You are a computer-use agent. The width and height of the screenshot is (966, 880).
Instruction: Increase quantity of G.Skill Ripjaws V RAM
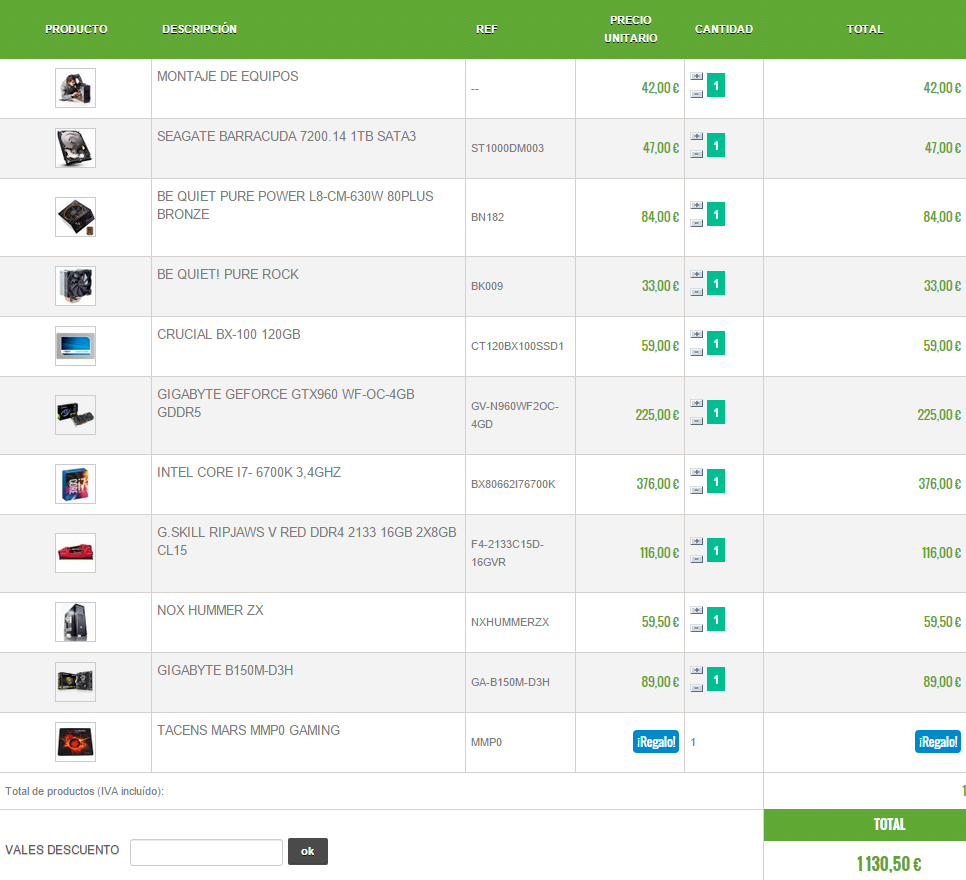tap(696, 541)
